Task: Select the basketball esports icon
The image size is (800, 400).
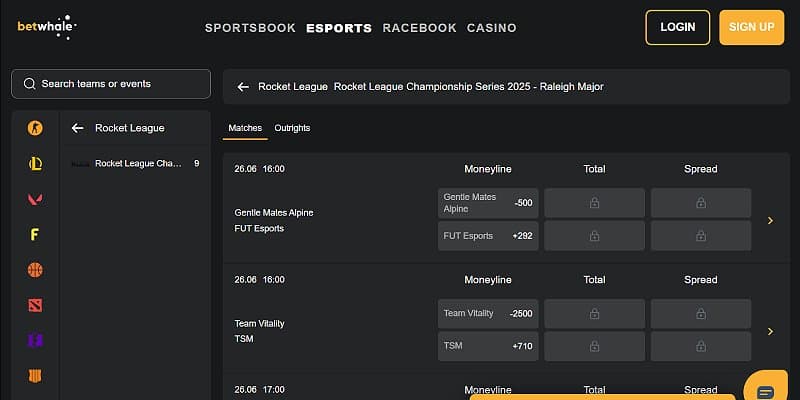Action: tap(35, 270)
